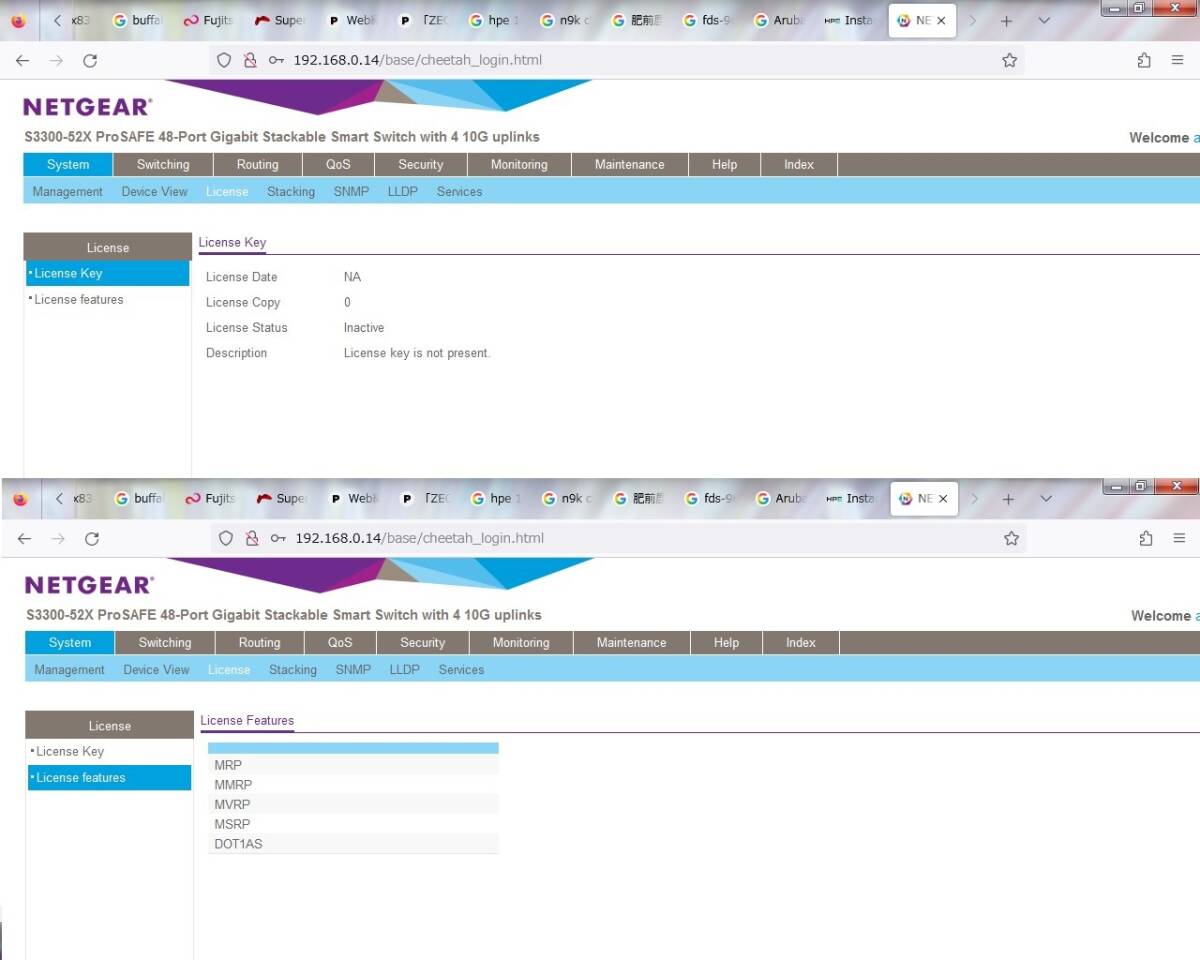Select MSRP row in License Features table
1200x960 pixels.
tap(353, 824)
